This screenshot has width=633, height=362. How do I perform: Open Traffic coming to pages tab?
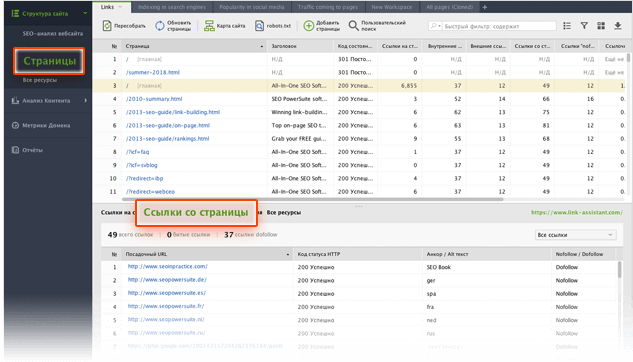click(328, 7)
